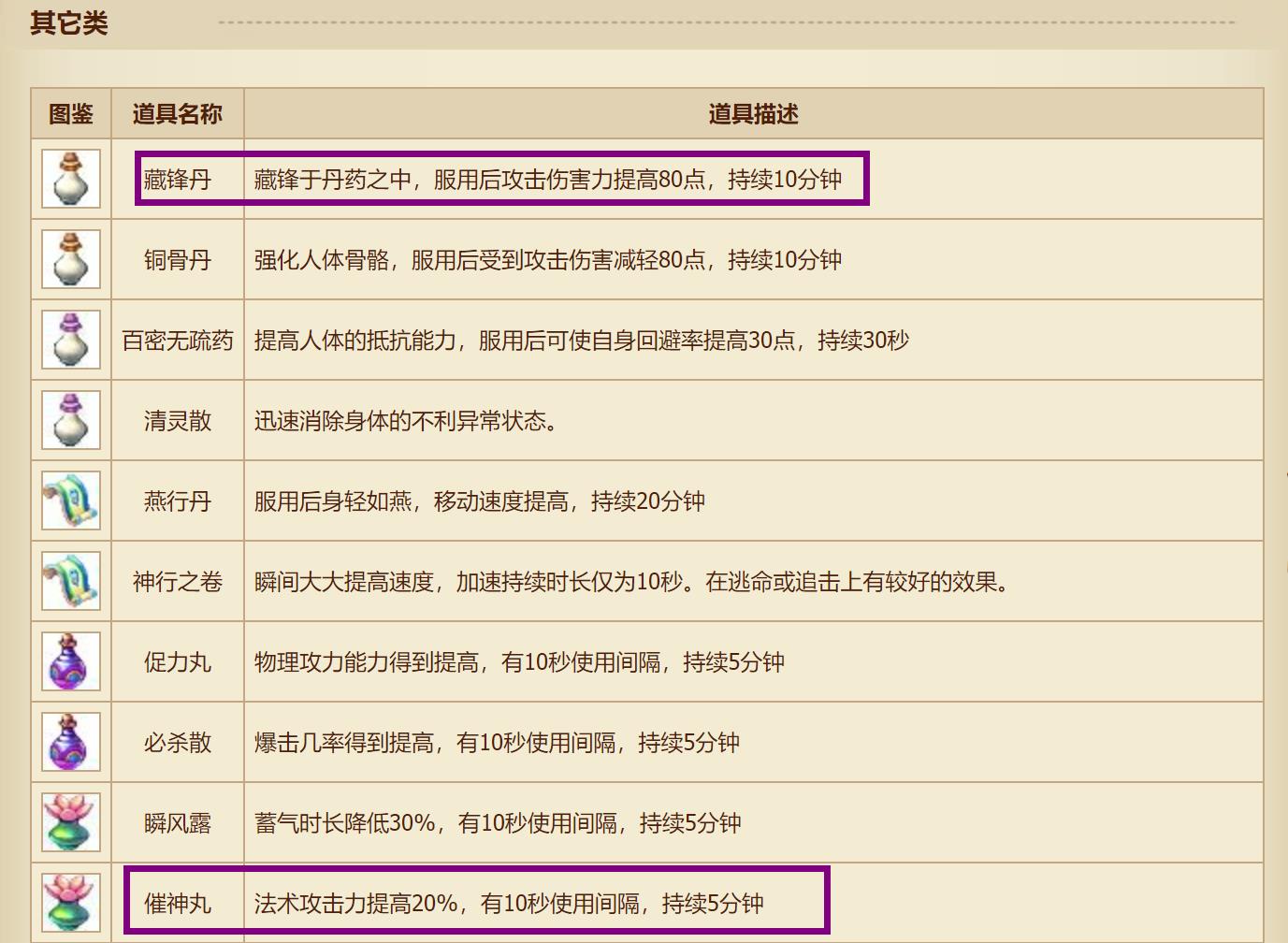Select the 促力丸 purple flask icon

coord(71,662)
